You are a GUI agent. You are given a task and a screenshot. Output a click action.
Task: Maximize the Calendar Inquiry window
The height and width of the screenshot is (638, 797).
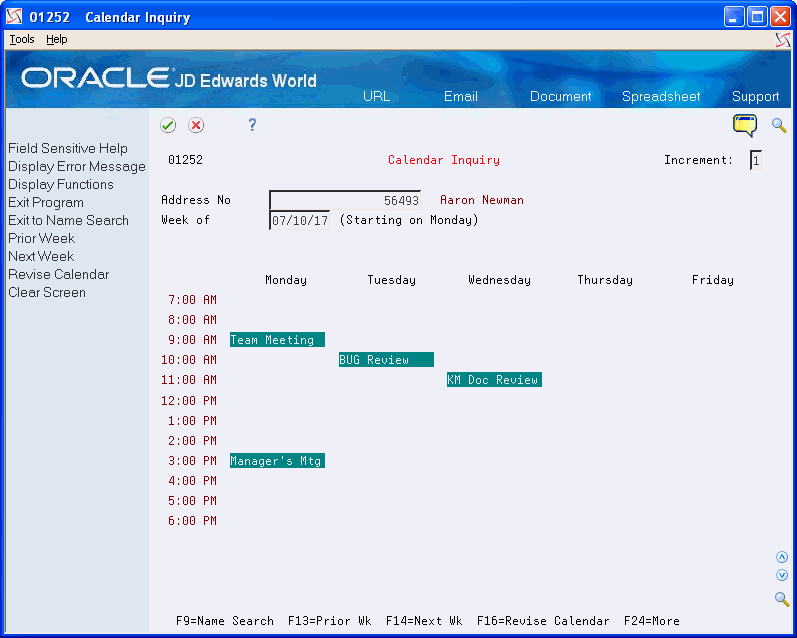coord(757,17)
